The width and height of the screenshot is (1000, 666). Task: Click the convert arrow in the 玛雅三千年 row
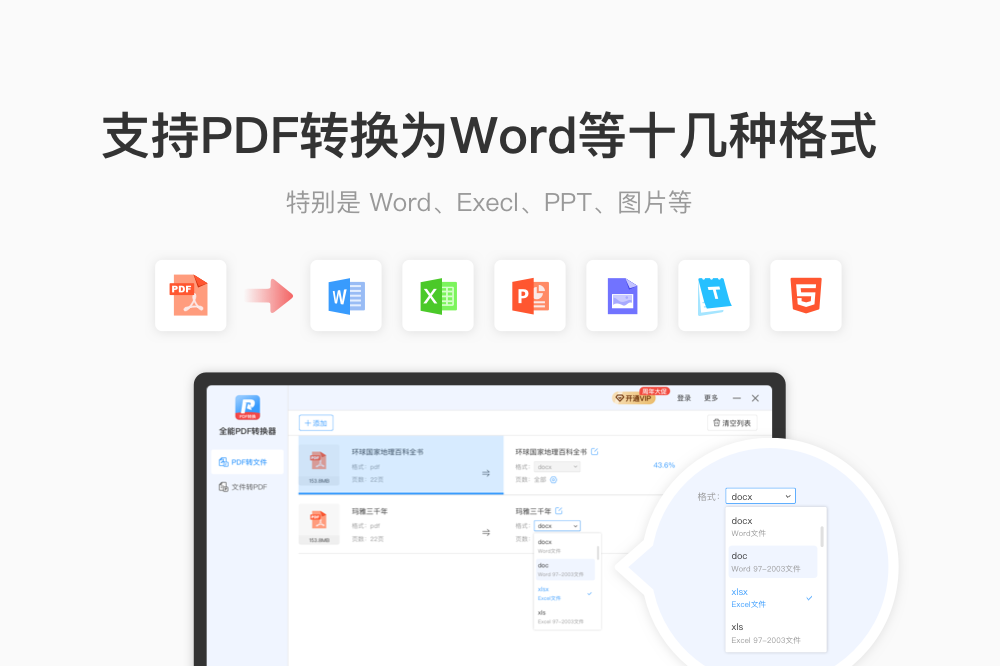486,532
